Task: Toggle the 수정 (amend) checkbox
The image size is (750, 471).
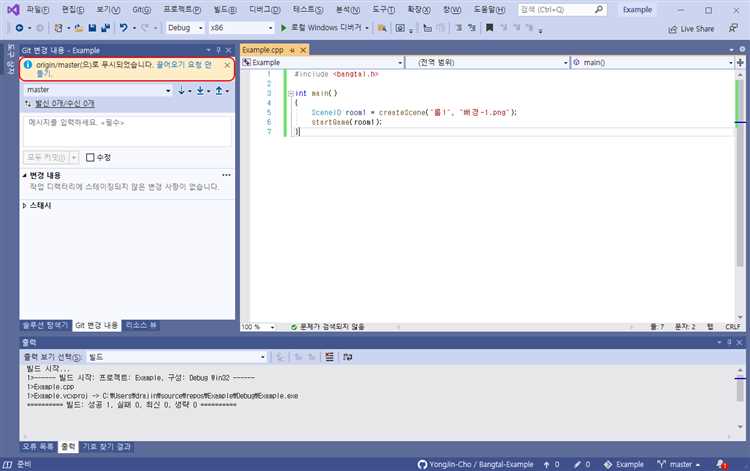Action: pyautogui.click(x=90, y=157)
